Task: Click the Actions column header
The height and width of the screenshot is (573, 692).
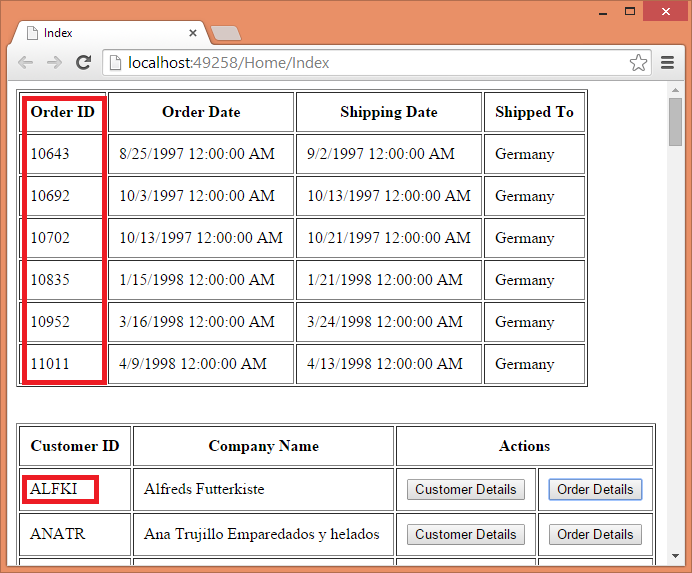Action: (524, 446)
